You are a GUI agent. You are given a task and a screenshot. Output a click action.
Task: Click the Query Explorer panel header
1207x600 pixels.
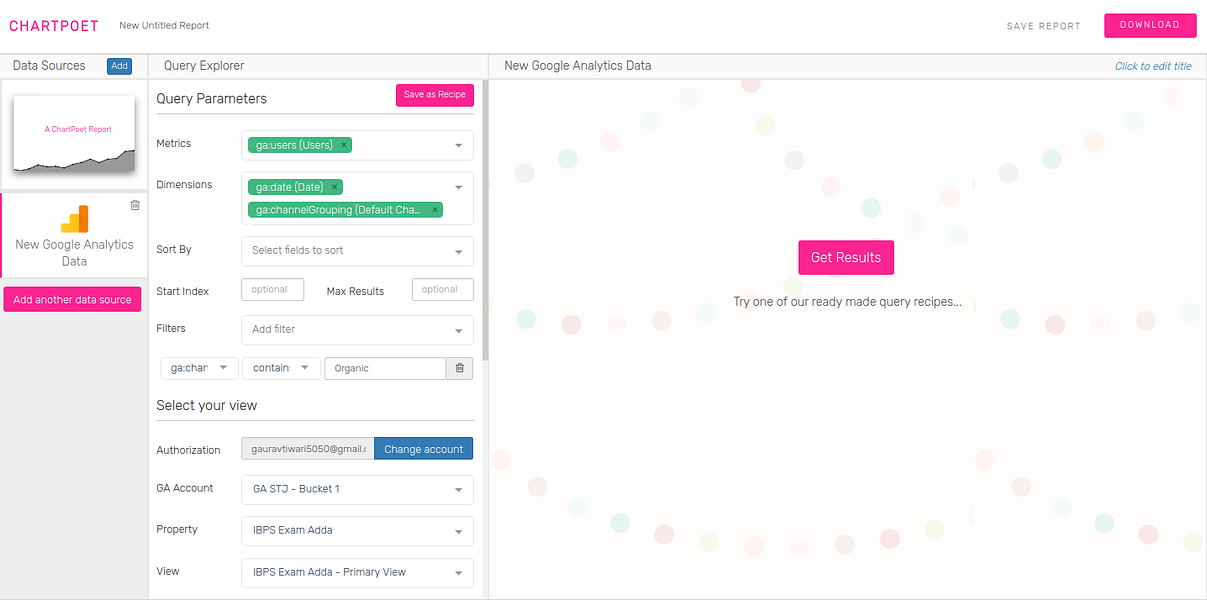point(204,66)
